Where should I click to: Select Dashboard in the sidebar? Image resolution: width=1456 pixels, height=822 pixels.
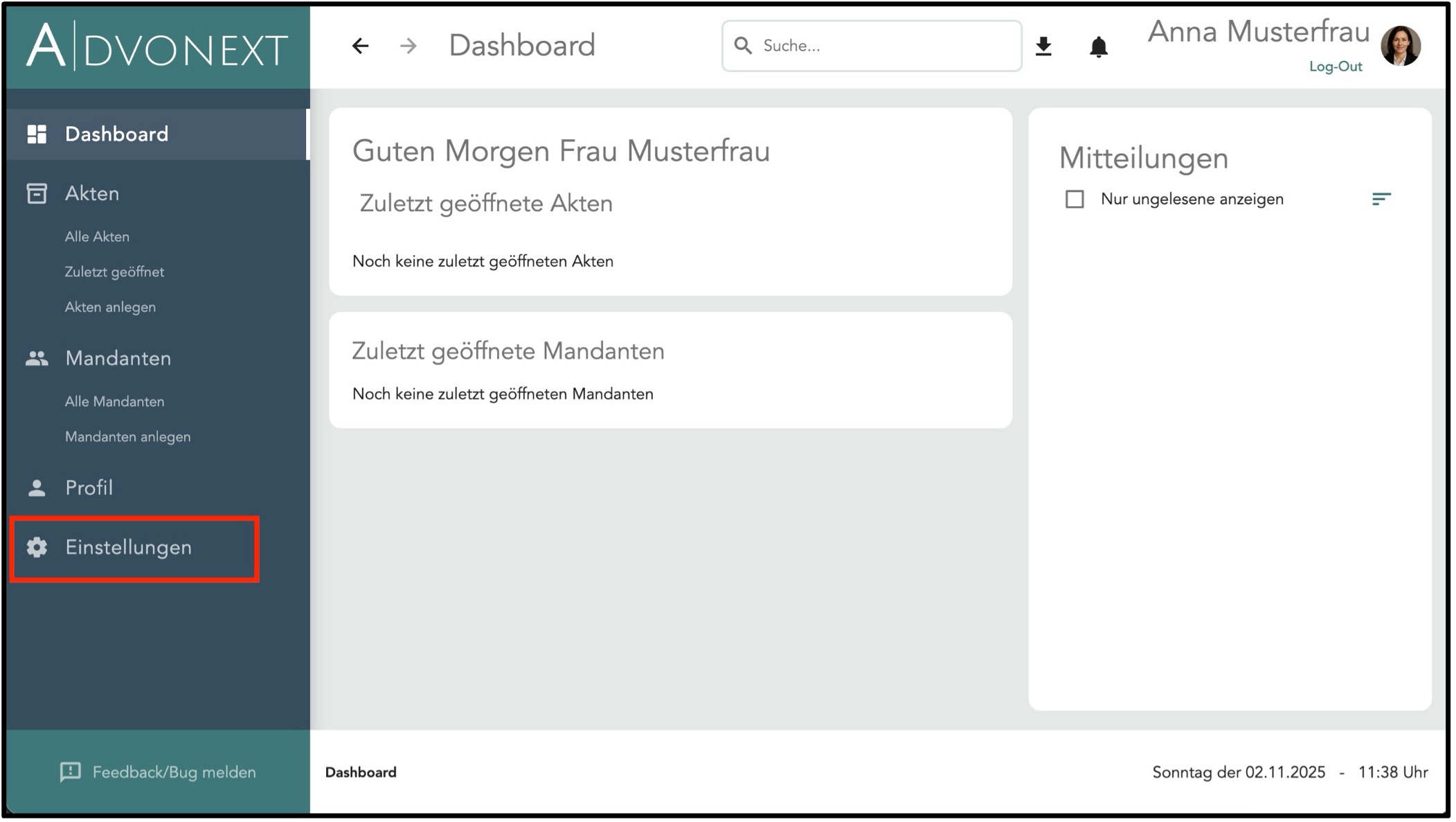(116, 134)
